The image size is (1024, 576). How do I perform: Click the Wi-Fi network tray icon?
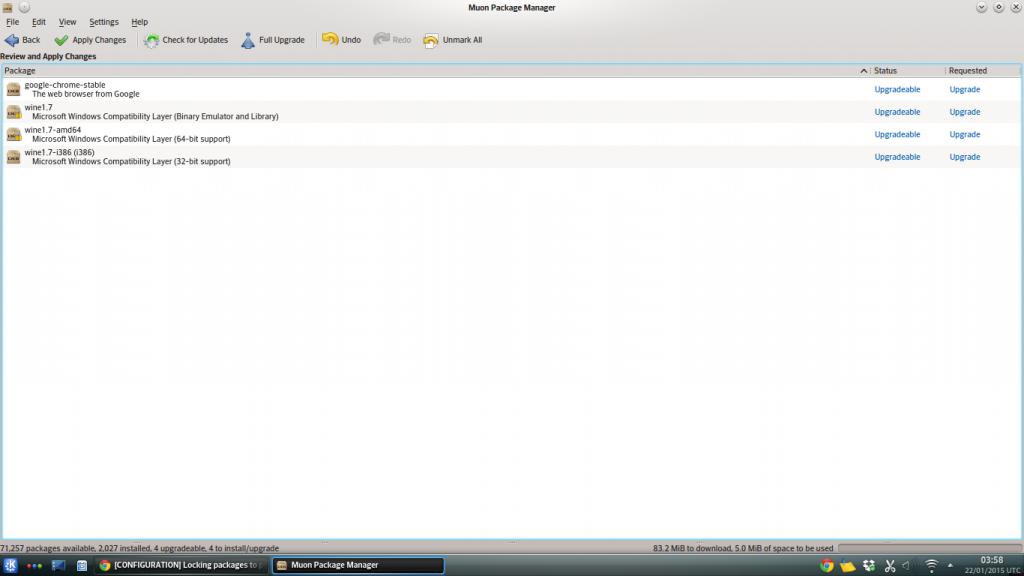click(x=932, y=565)
